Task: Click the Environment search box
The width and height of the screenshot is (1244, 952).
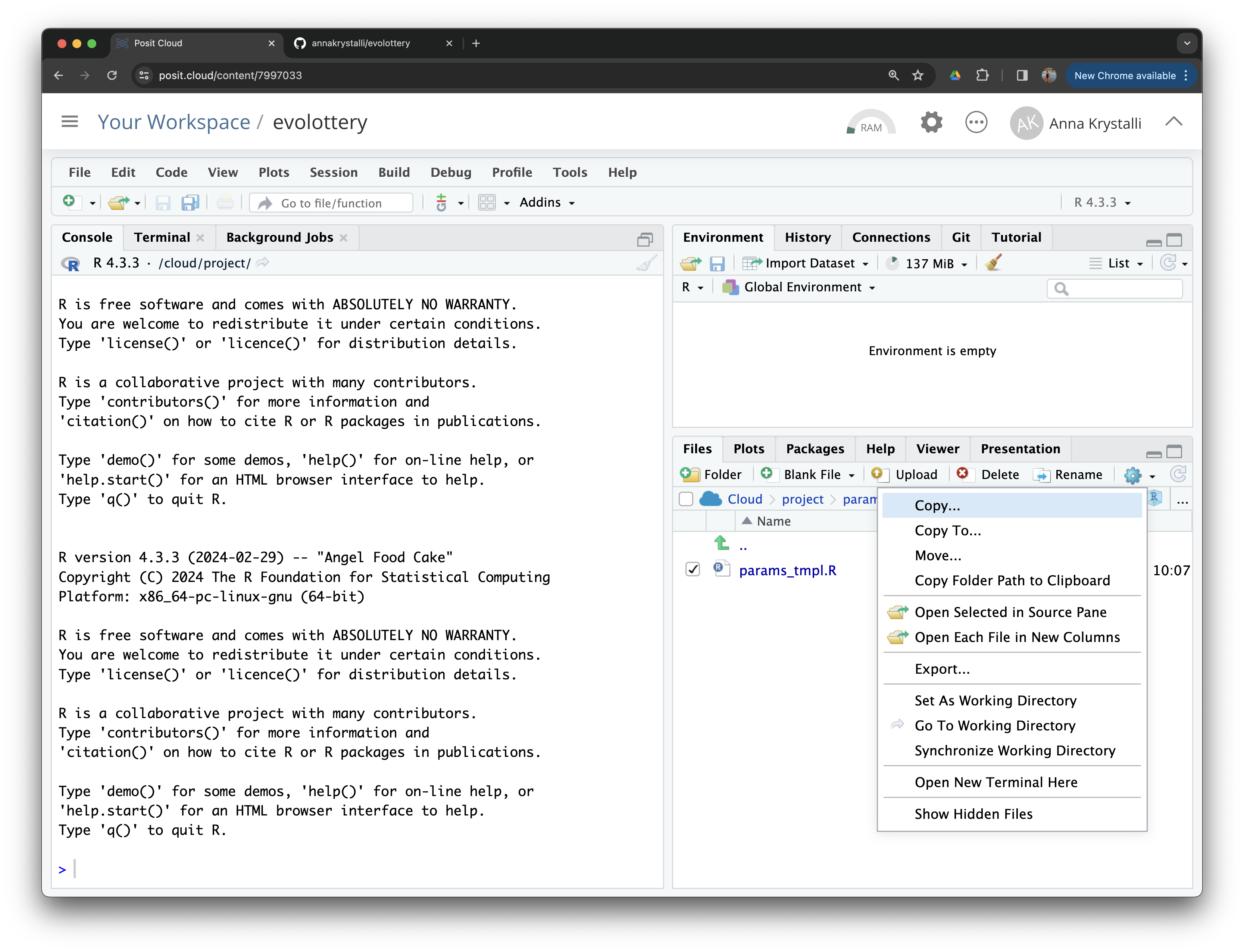Action: click(x=1114, y=288)
